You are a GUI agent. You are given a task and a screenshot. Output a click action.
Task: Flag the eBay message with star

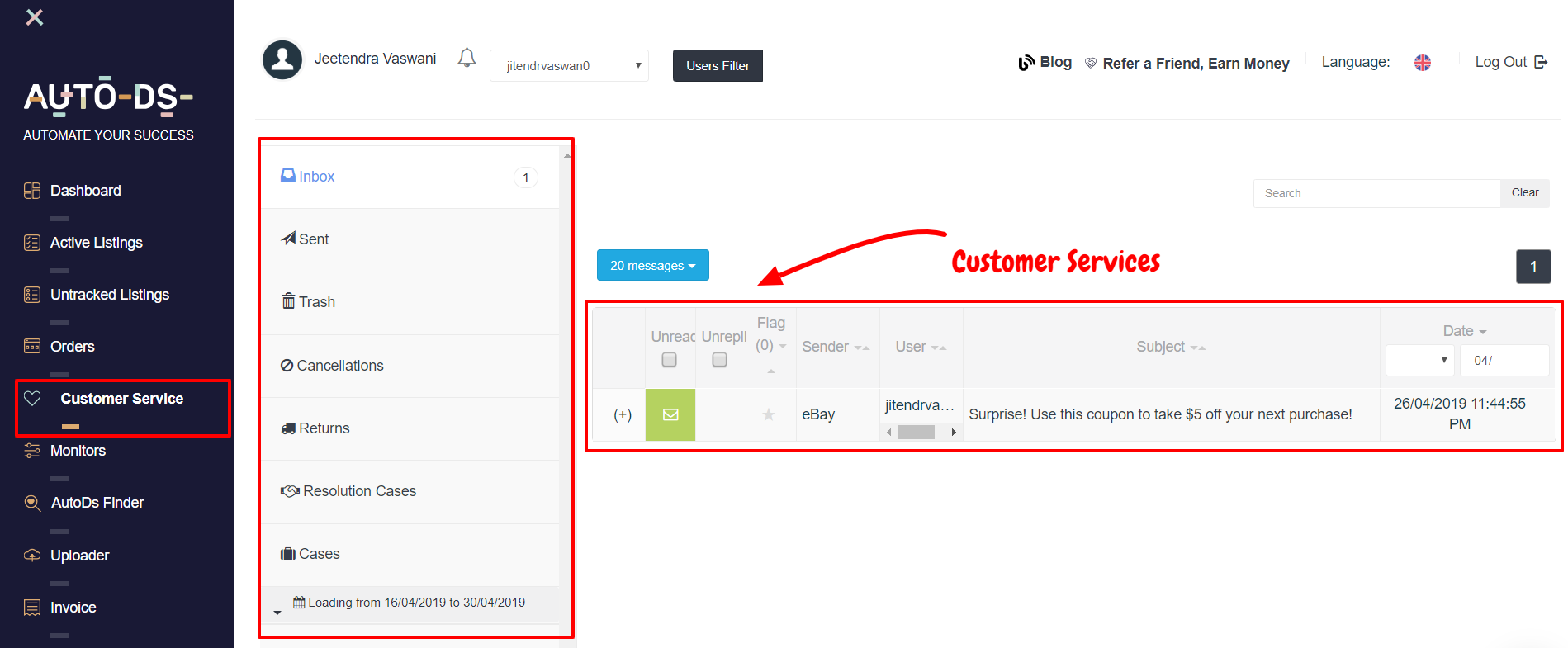coord(769,414)
